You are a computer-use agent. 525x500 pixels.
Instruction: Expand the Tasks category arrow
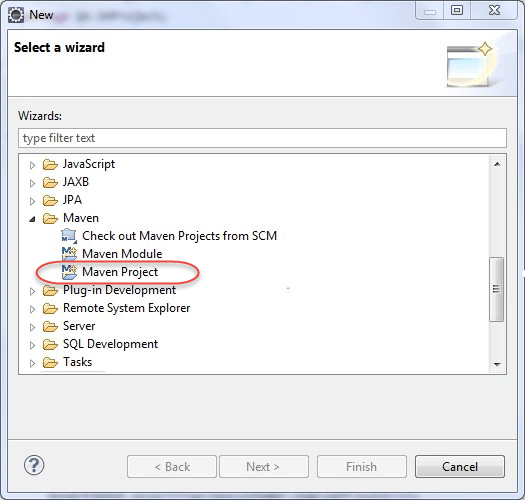(32, 363)
